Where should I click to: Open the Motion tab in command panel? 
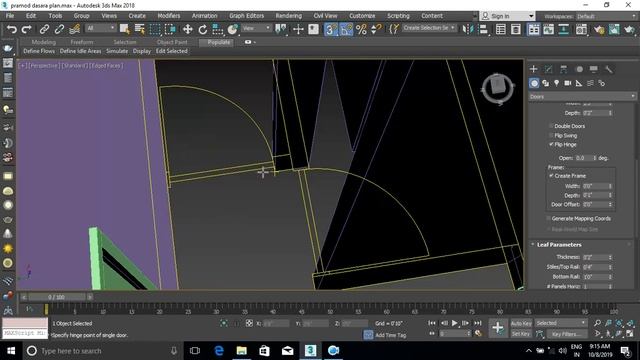pos(579,69)
